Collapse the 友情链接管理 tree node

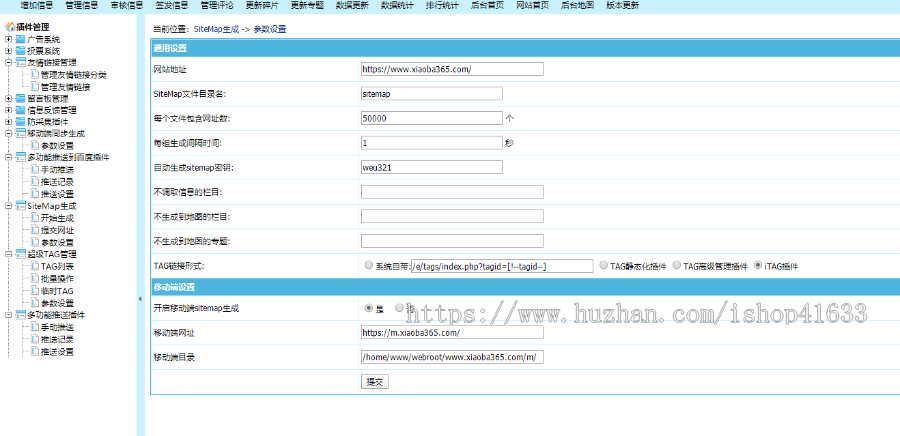pyautogui.click(x=9, y=63)
